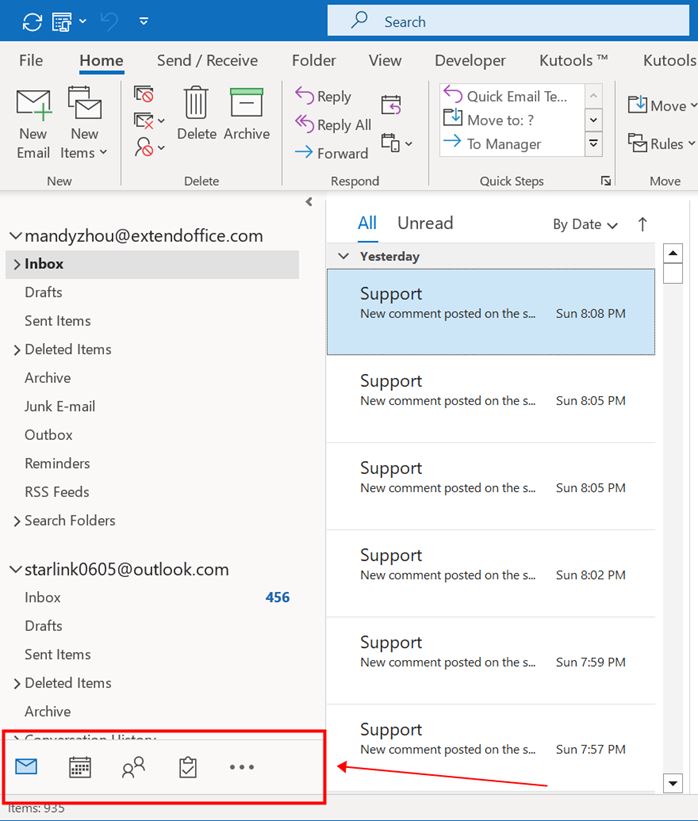Open the Outbox folder
This screenshot has width=698, height=821.
tap(49, 435)
